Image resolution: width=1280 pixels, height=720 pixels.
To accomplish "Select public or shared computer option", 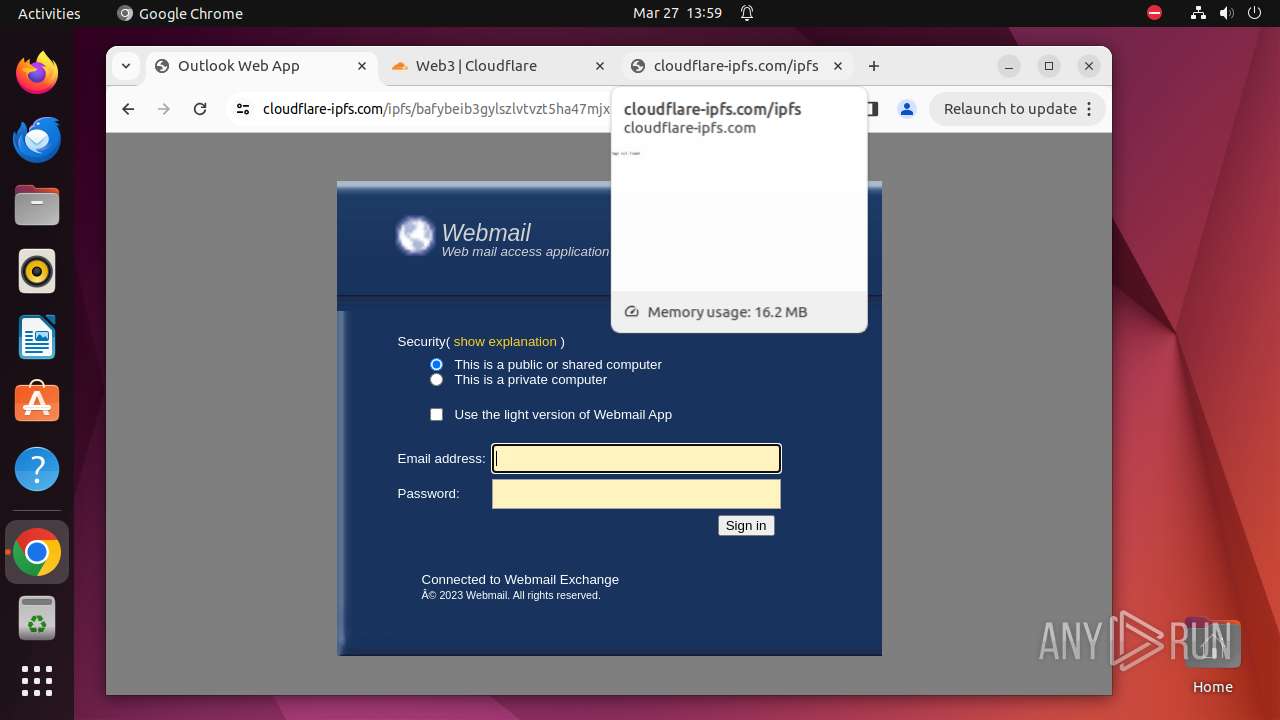I will [436, 365].
